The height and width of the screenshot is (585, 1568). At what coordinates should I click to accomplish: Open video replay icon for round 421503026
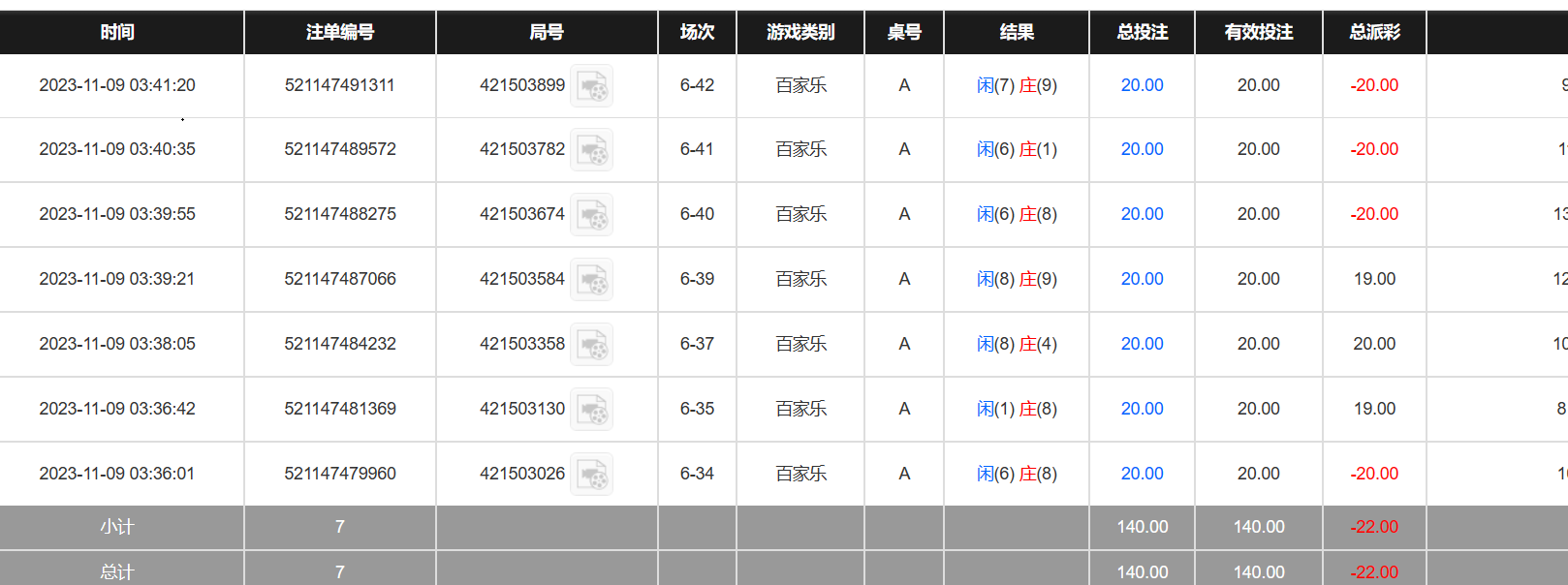pos(591,474)
